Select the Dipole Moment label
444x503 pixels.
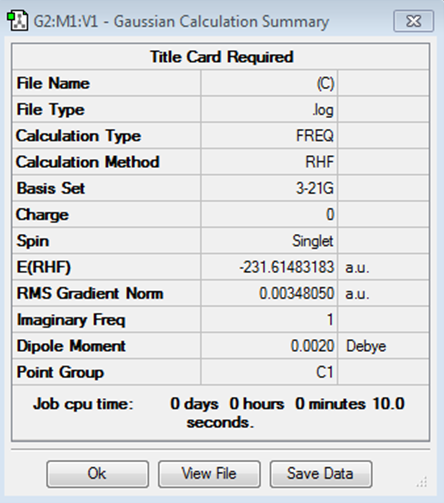(71, 346)
